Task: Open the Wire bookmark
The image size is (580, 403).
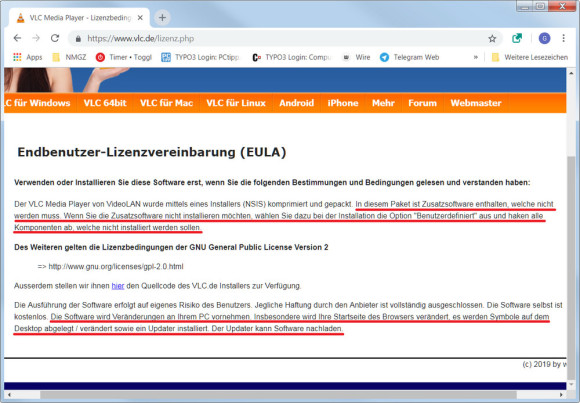Action: (x=357, y=57)
